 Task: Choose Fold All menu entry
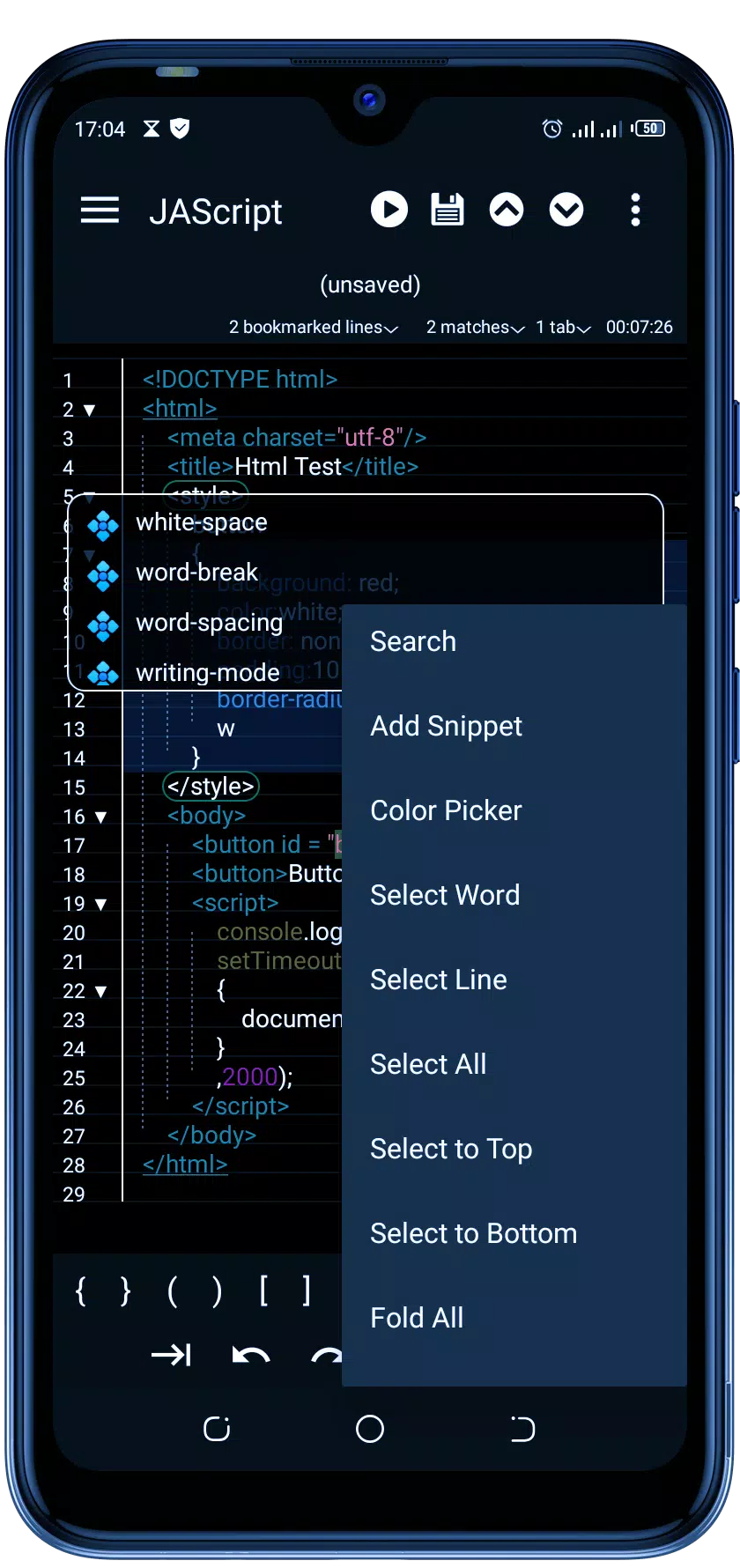click(x=514, y=1318)
